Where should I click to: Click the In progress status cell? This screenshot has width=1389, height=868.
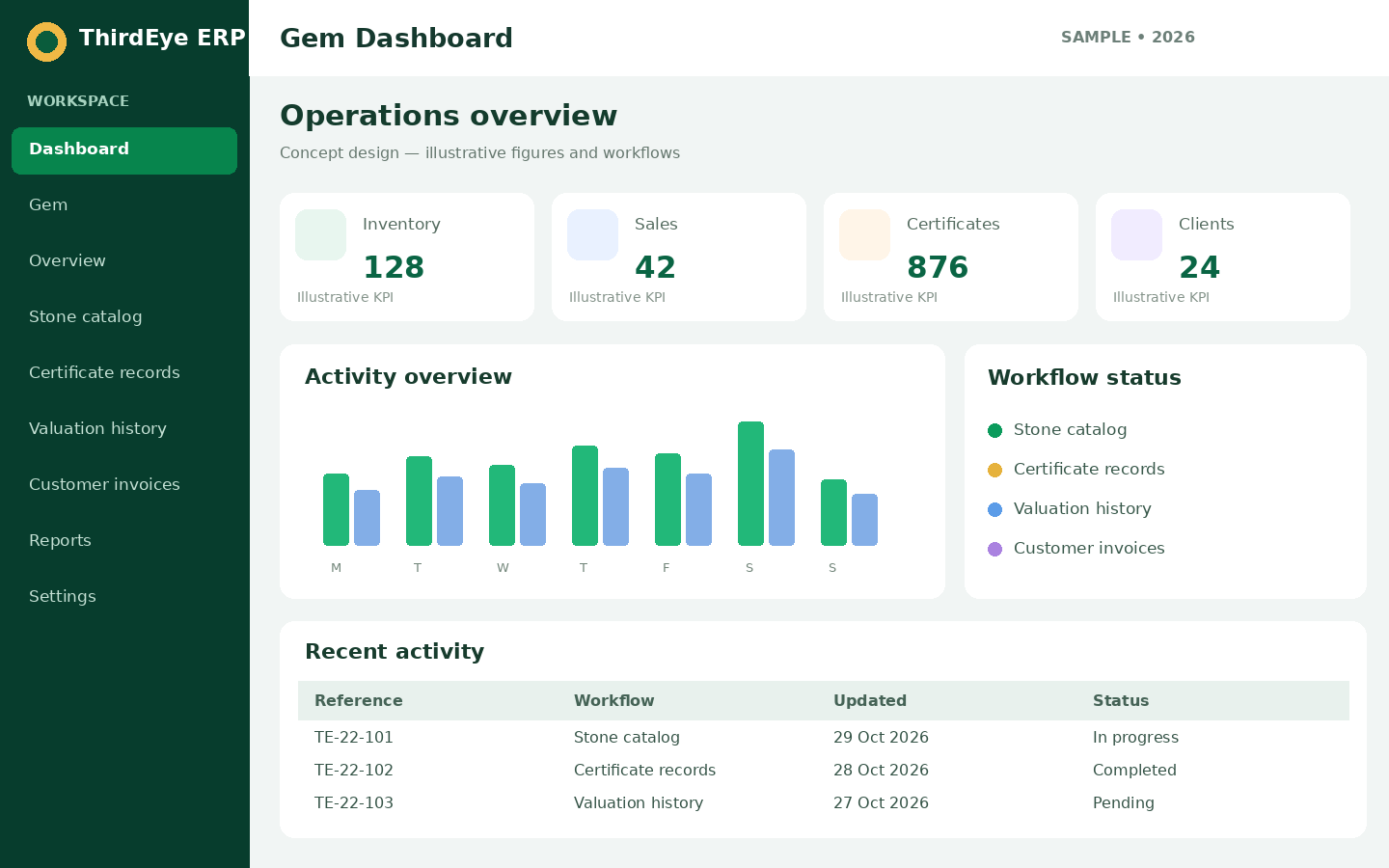point(1135,737)
